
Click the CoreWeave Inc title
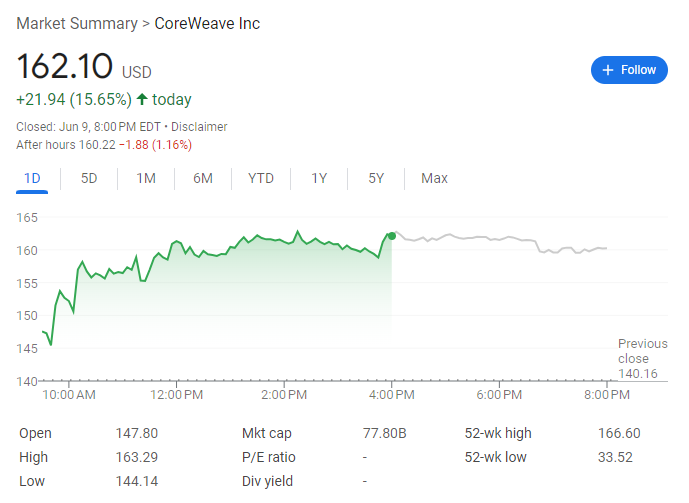click(207, 24)
